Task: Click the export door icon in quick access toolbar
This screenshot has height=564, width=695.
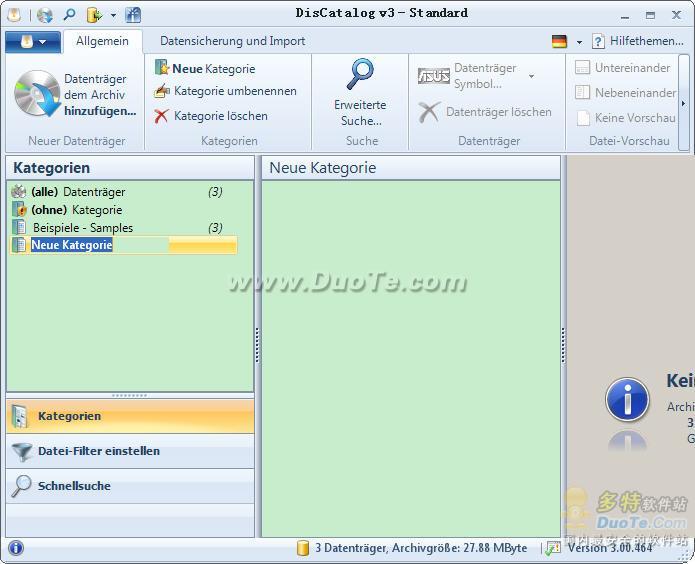Action: [94, 16]
